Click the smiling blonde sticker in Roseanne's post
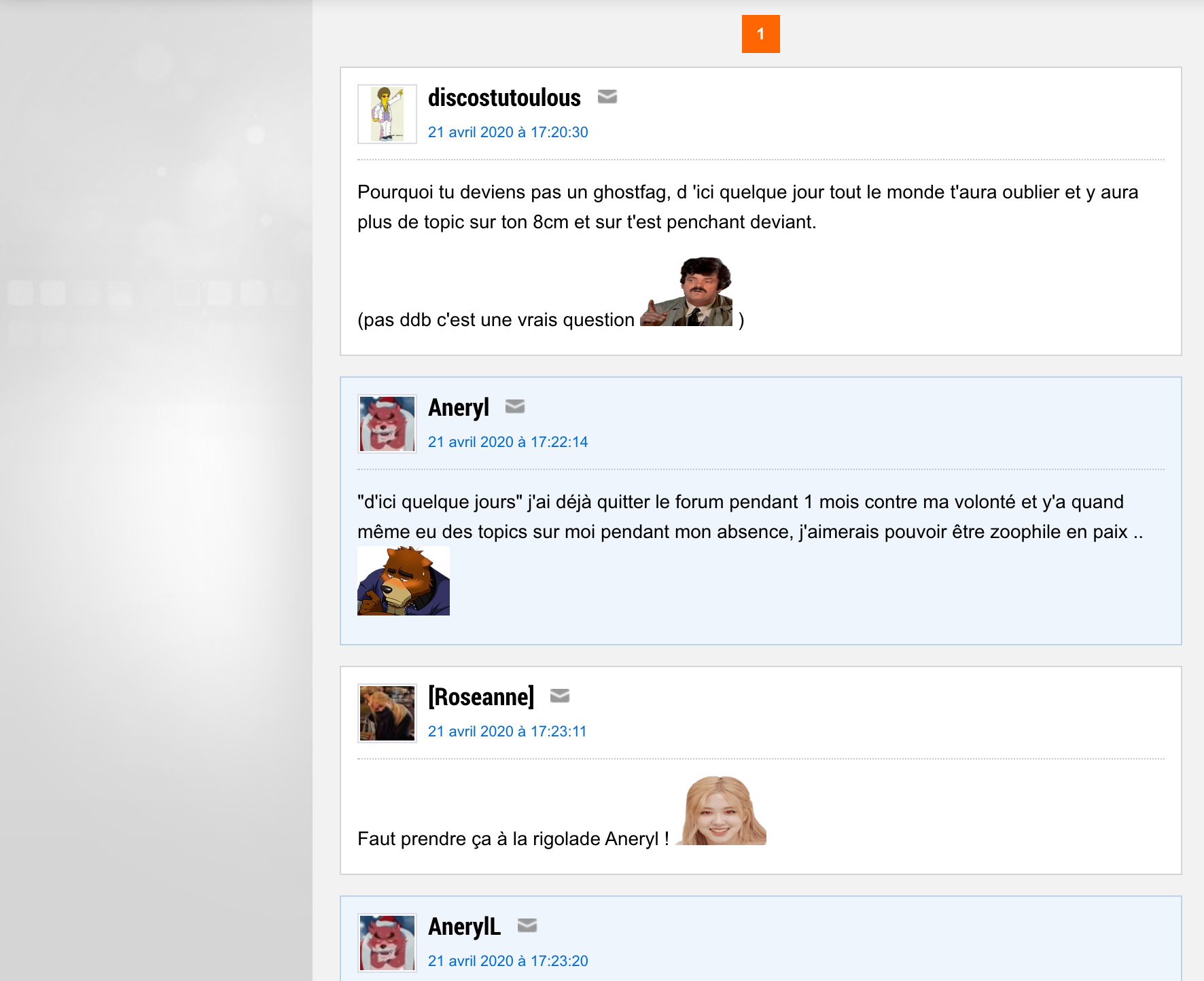Screen dimensions: 1204x981 (720, 810)
